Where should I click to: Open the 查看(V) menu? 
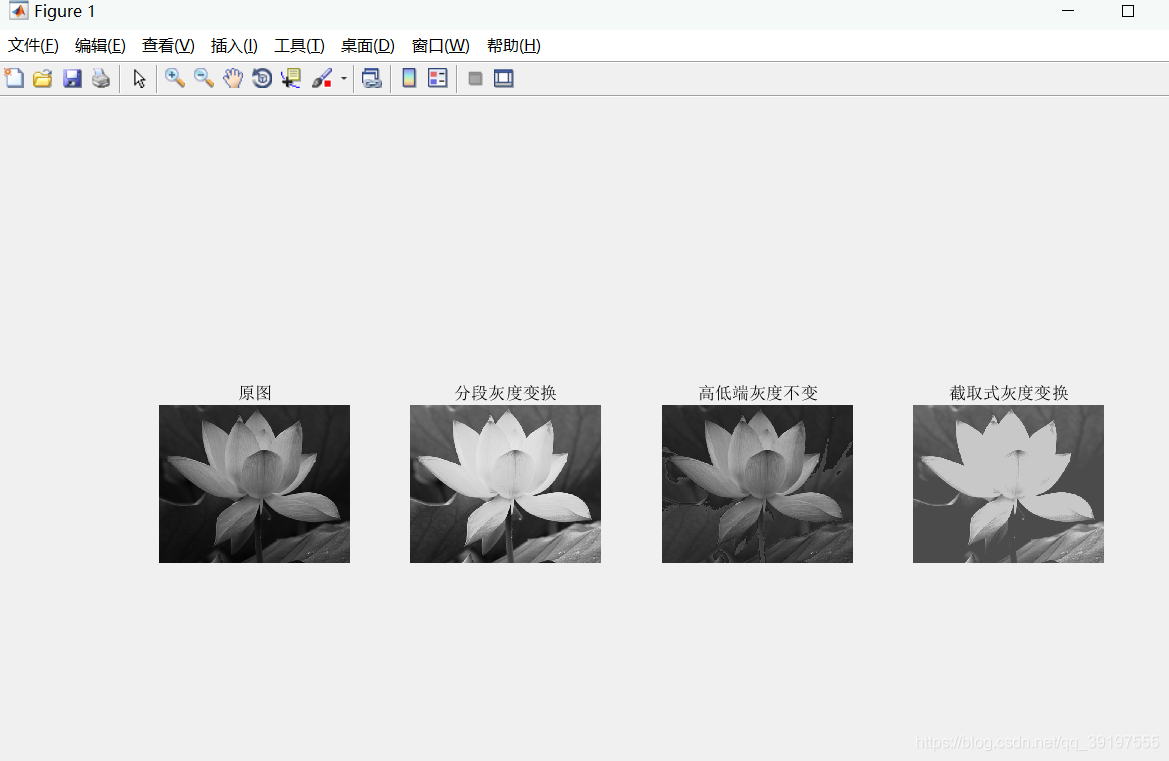pos(168,45)
